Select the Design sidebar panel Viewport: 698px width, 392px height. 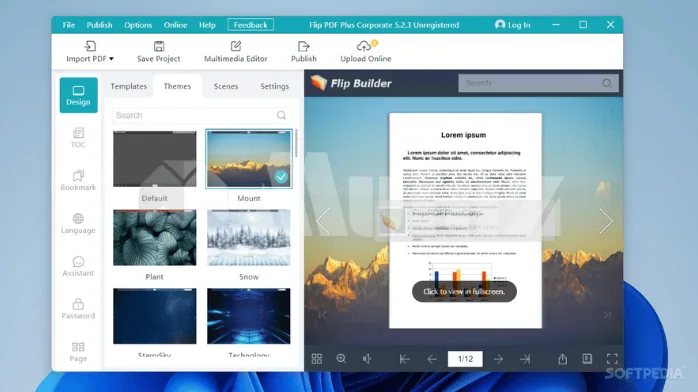(x=78, y=95)
